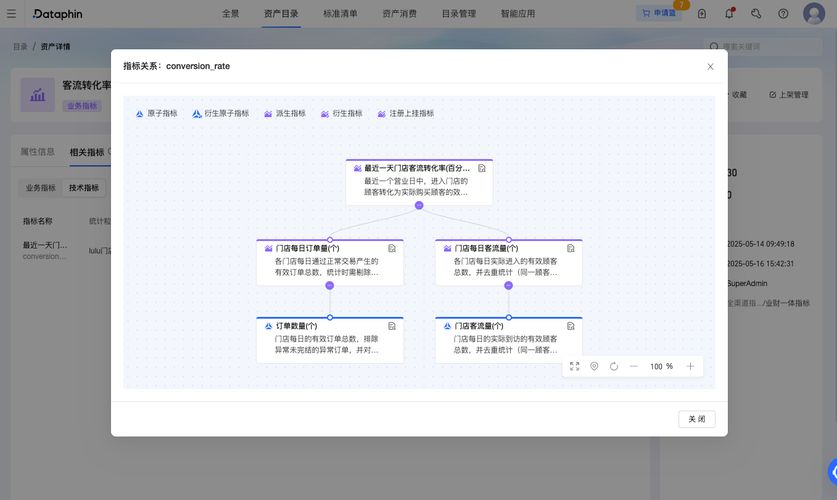The height and width of the screenshot is (500, 837).
Task: Close the 指标关系 dialog with X
Action: 710,67
